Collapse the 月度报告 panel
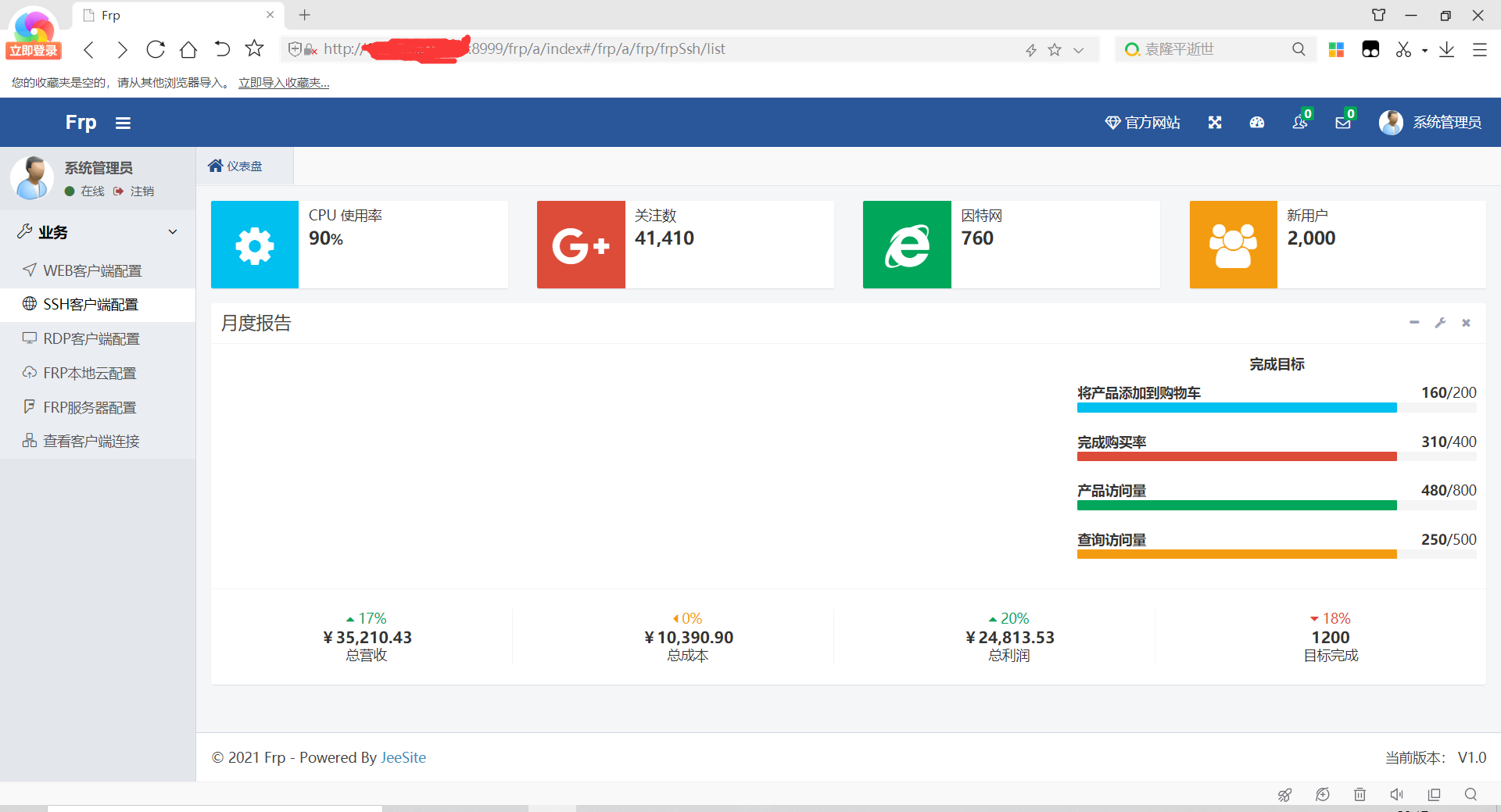This screenshot has height=812, width=1501. (1414, 323)
